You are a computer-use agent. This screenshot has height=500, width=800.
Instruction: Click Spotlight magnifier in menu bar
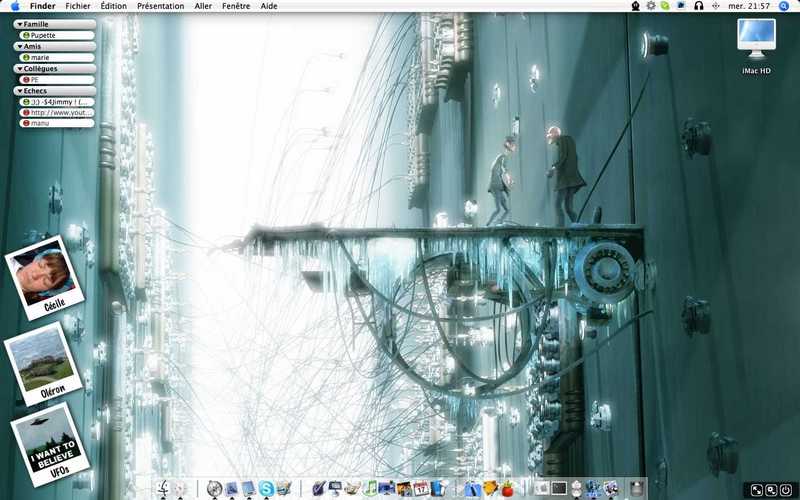click(x=784, y=6)
